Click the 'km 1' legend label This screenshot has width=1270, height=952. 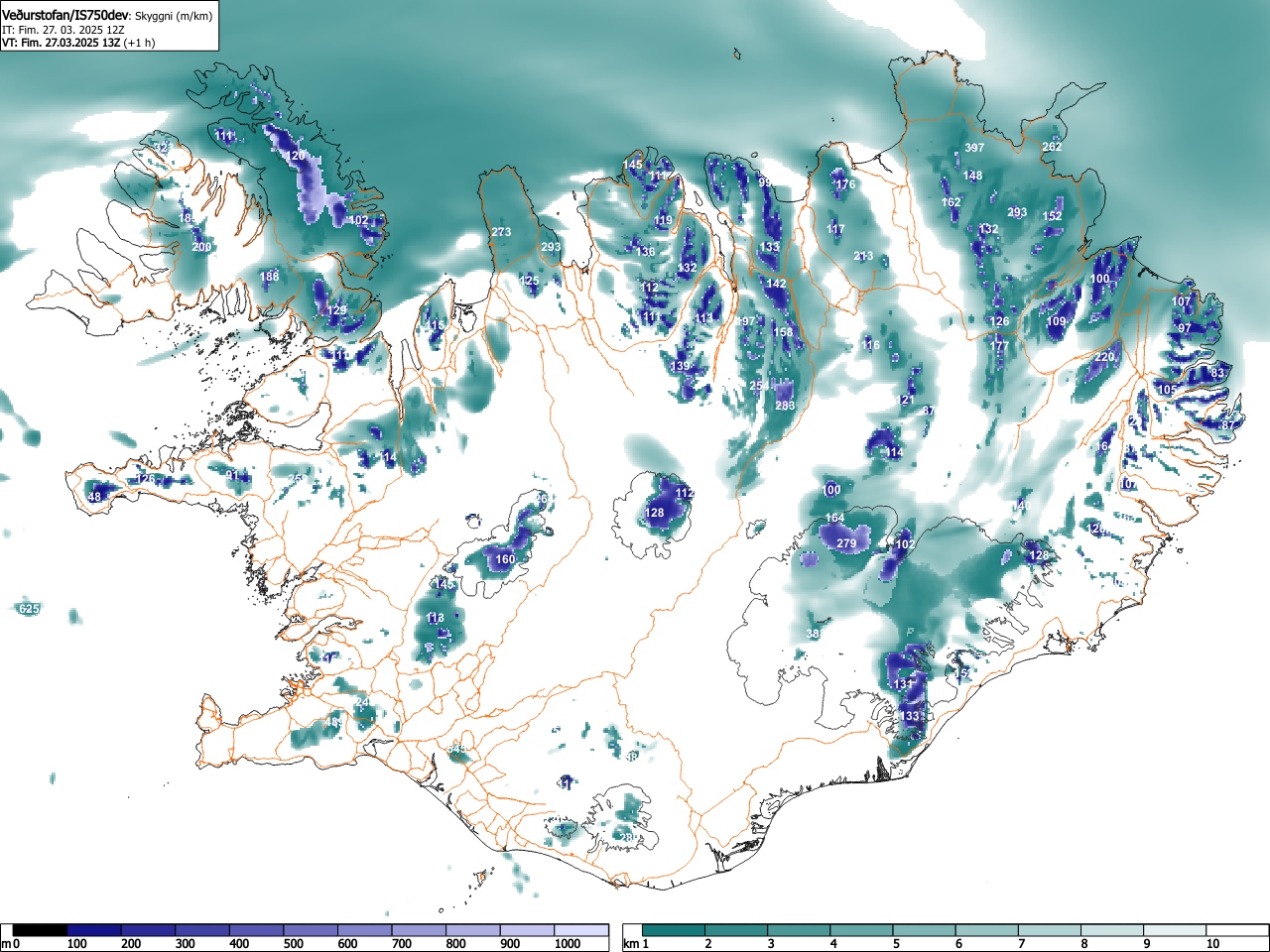[x=637, y=944]
